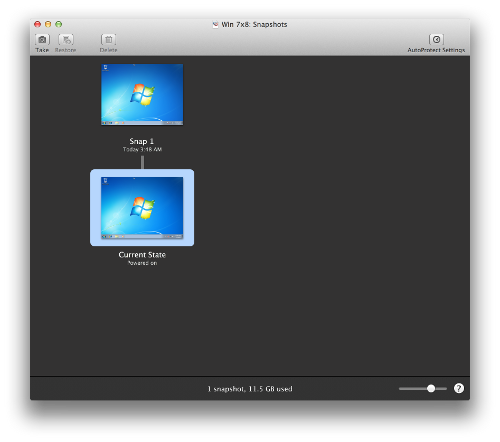Click the Powered on status text
Screen dimensions: 500x442
pos(142,263)
